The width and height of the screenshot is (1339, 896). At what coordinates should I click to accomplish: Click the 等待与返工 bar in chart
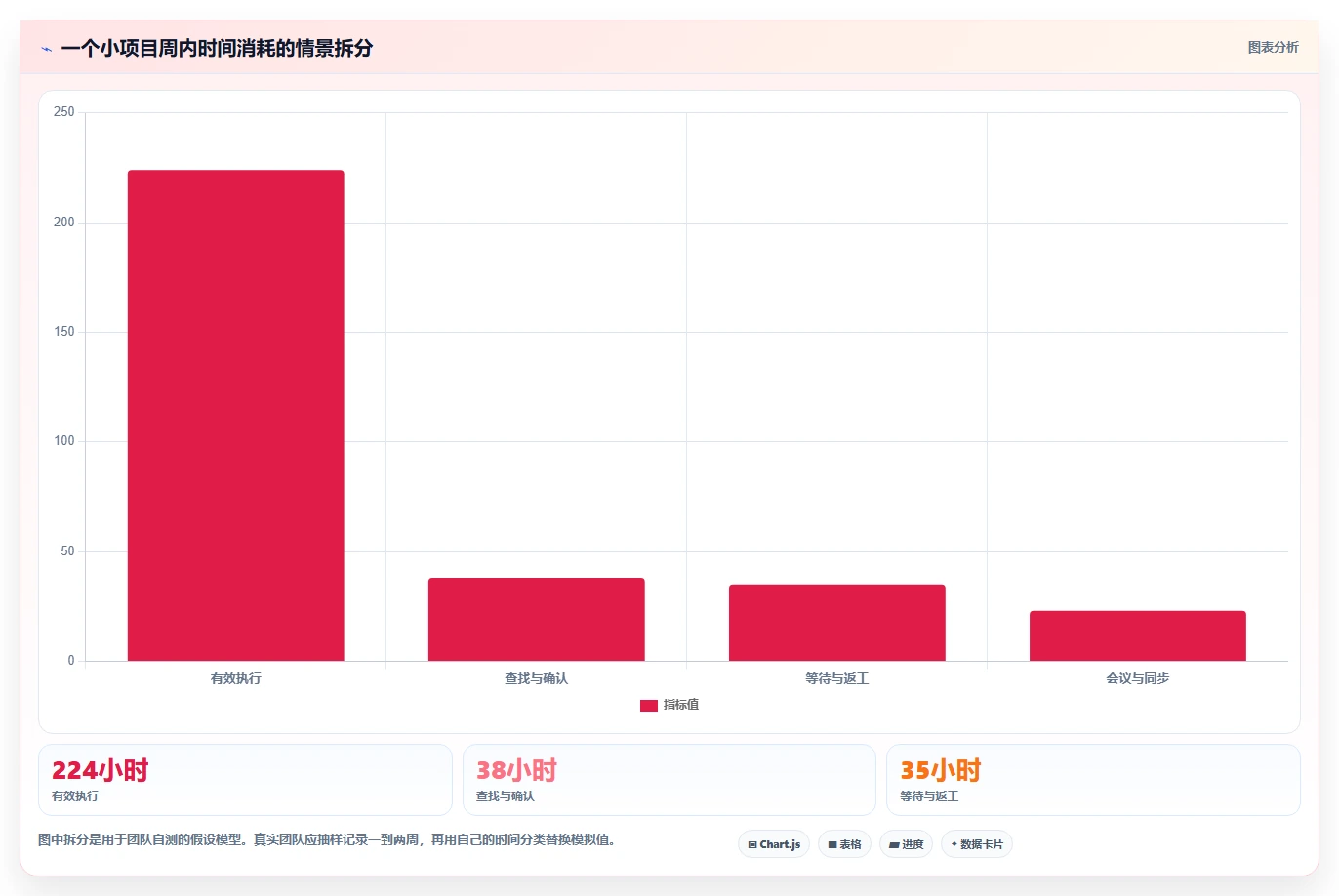click(x=837, y=623)
